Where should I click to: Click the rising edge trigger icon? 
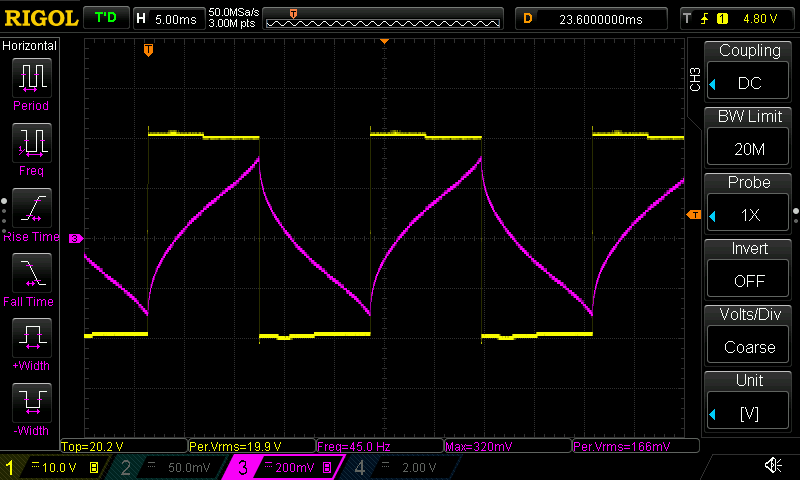[705, 19]
